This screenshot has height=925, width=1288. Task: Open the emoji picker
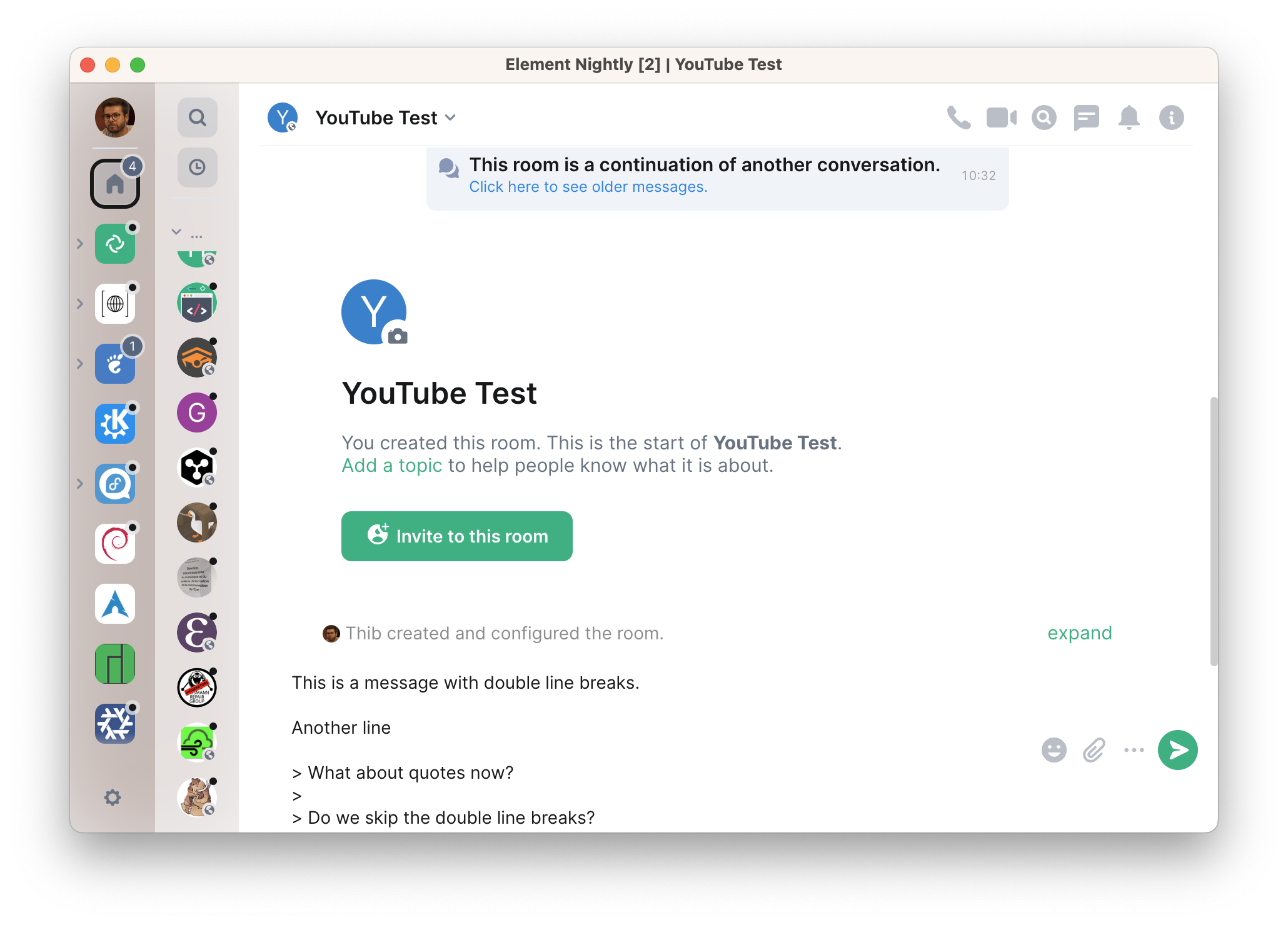coord(1054,750)
